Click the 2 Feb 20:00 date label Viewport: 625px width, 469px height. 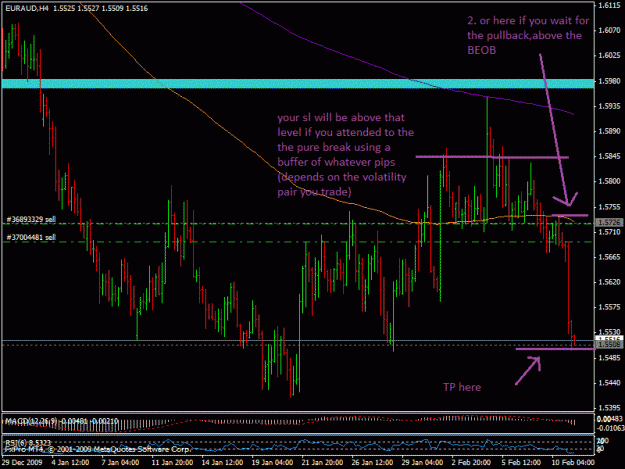click(471, 462)
